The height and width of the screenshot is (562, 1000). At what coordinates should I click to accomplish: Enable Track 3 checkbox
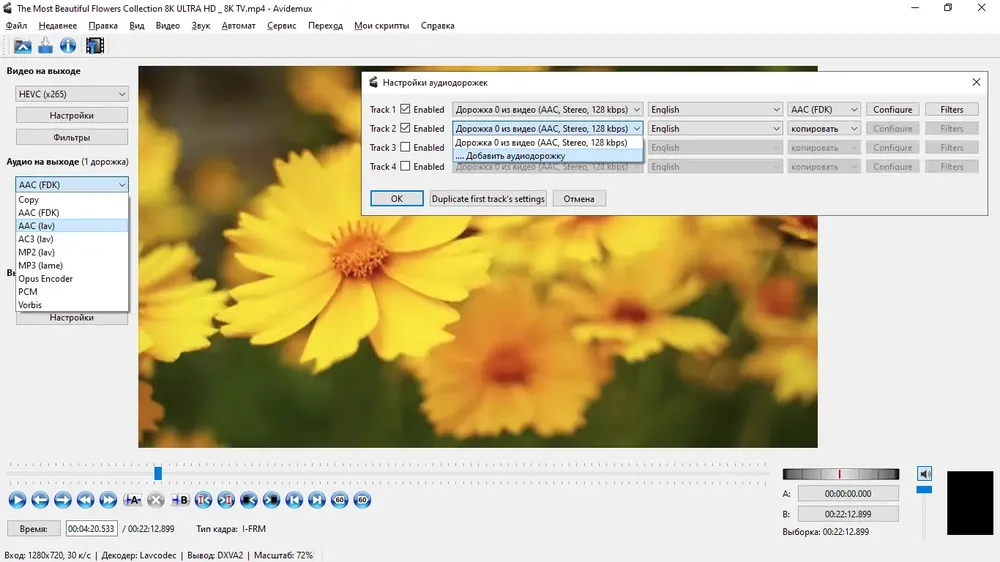click(405, 147)
